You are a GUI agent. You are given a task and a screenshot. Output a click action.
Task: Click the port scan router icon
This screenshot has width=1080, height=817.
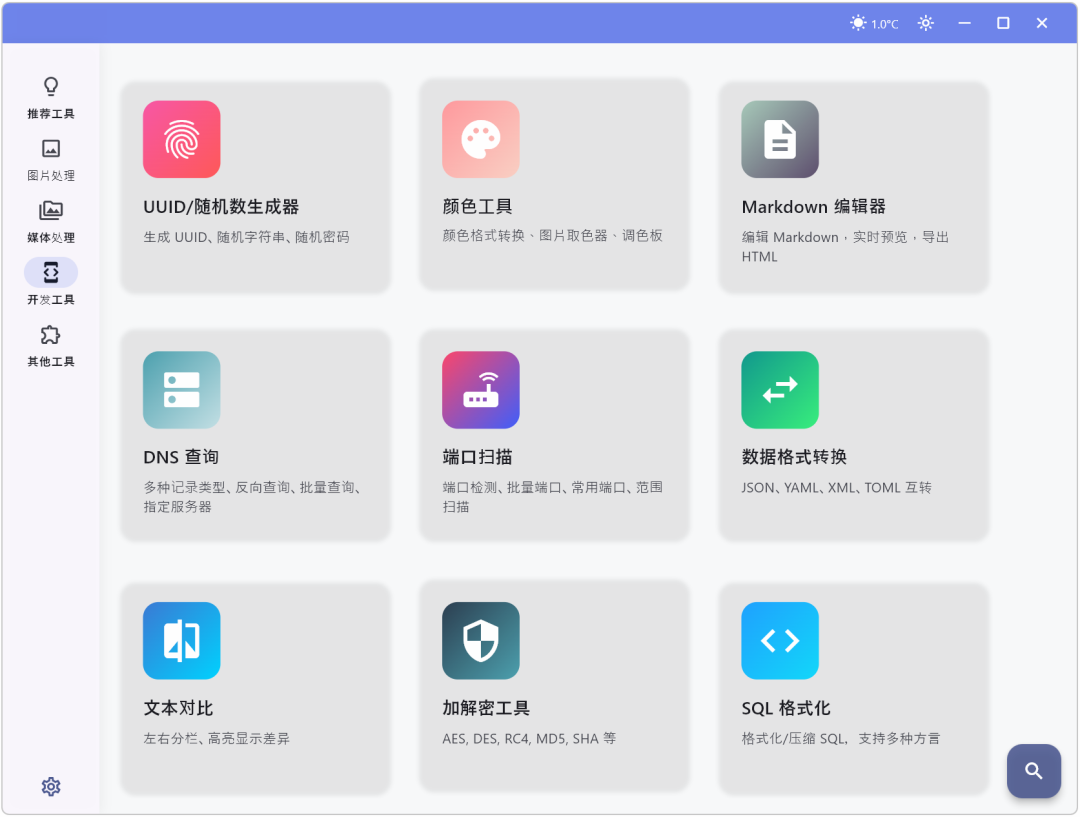[x=481, y=390]
